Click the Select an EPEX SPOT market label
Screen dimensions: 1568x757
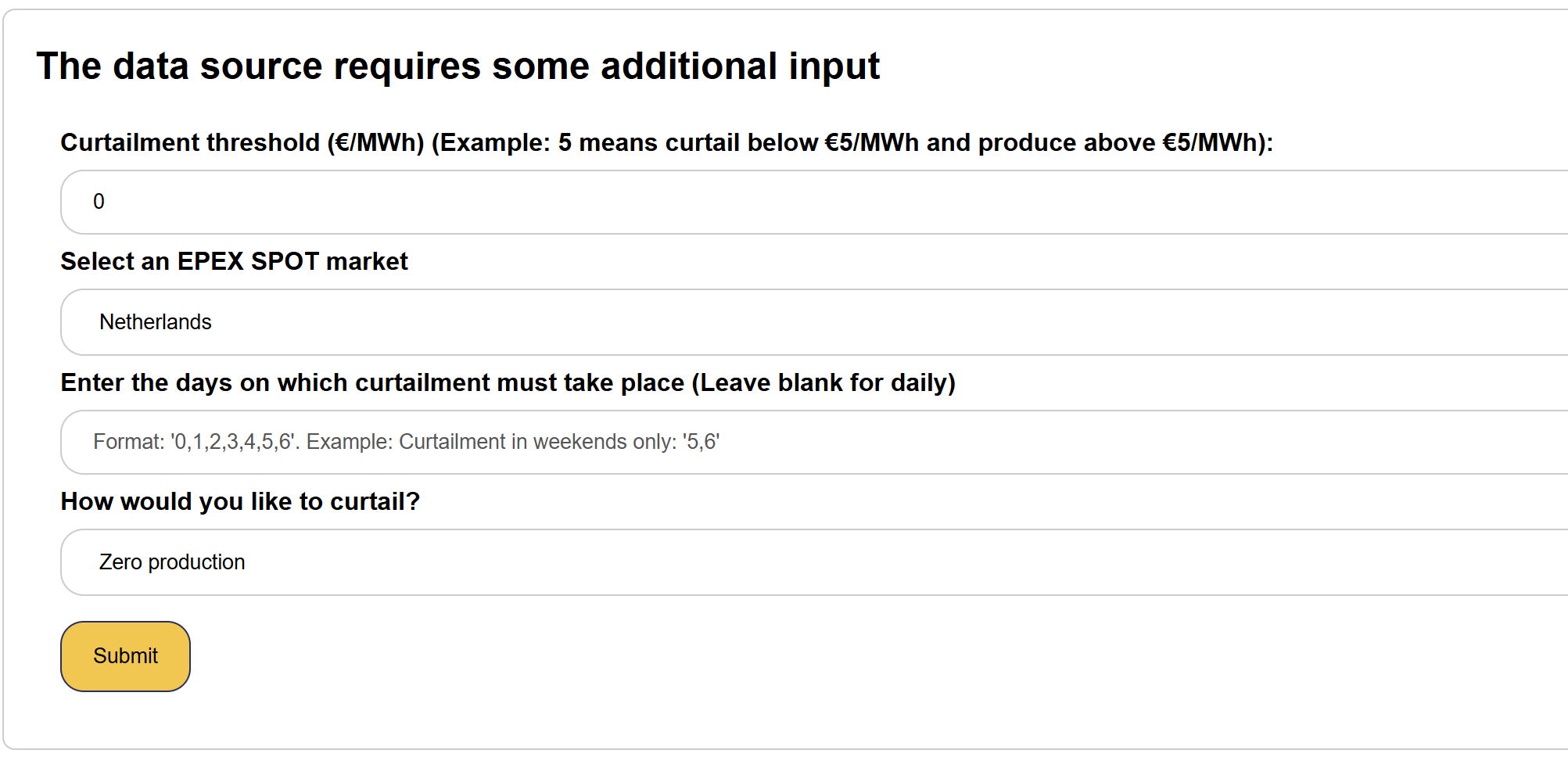click(x=234, y=261)
